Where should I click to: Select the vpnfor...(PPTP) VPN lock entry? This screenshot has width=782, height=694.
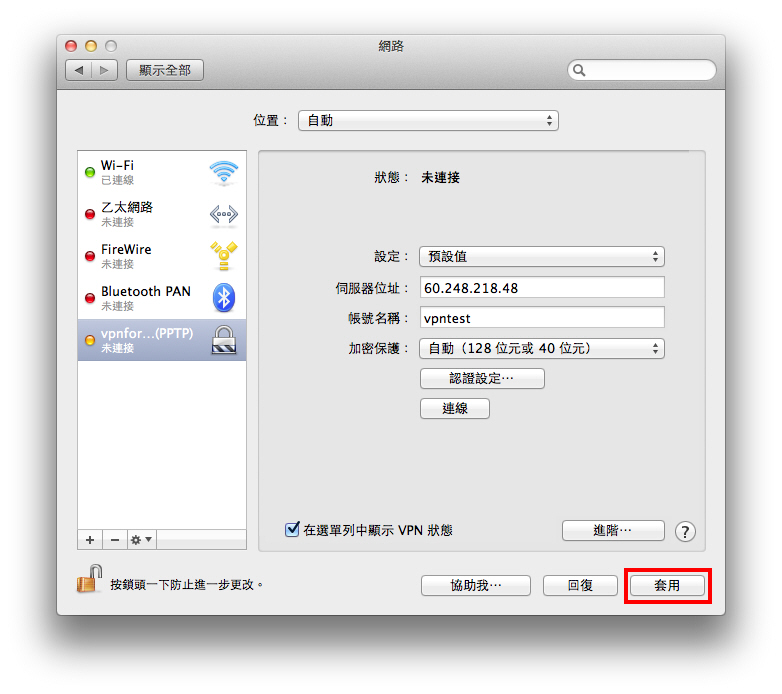pos(162,340)
